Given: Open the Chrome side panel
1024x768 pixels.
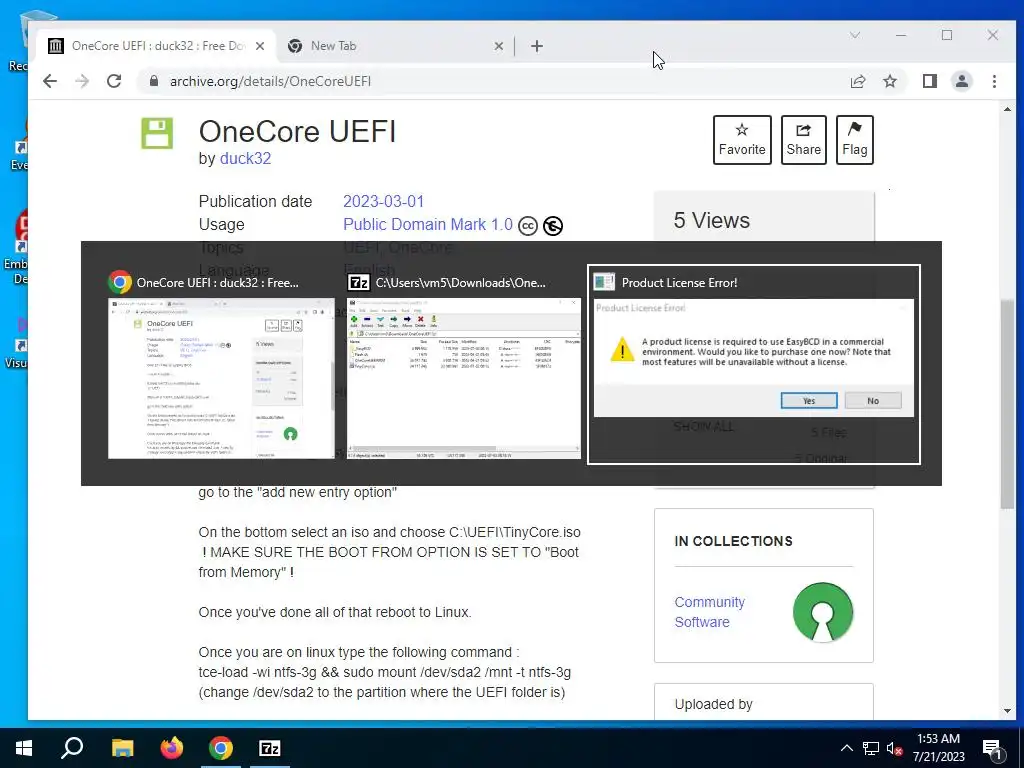Looking at the screenshot, I should coord(929,81).
